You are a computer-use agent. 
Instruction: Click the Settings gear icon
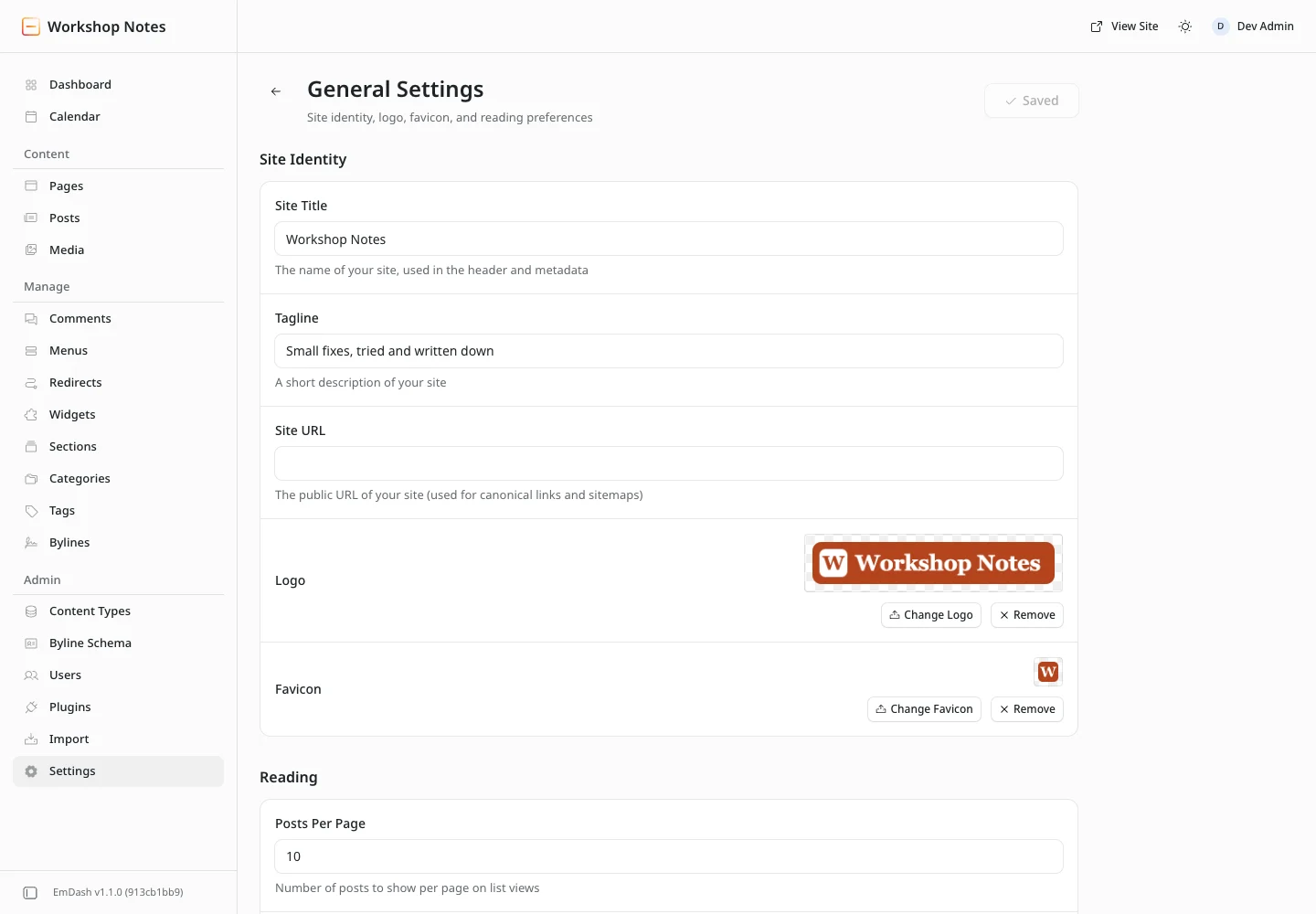(x=31, y=771)
